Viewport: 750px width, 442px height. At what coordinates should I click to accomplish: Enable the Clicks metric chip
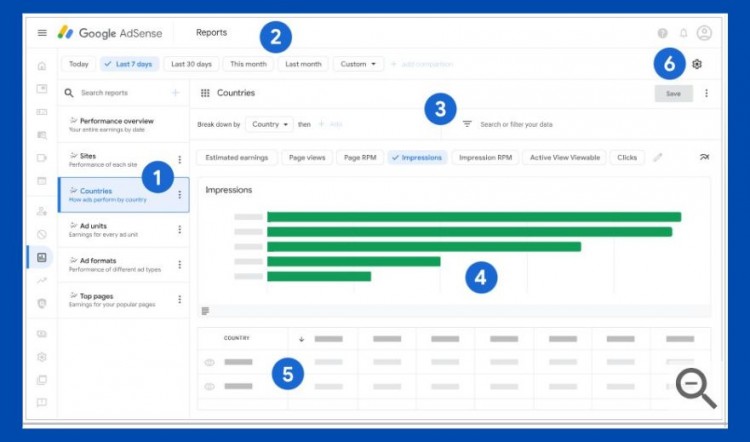tap(627, 157)
